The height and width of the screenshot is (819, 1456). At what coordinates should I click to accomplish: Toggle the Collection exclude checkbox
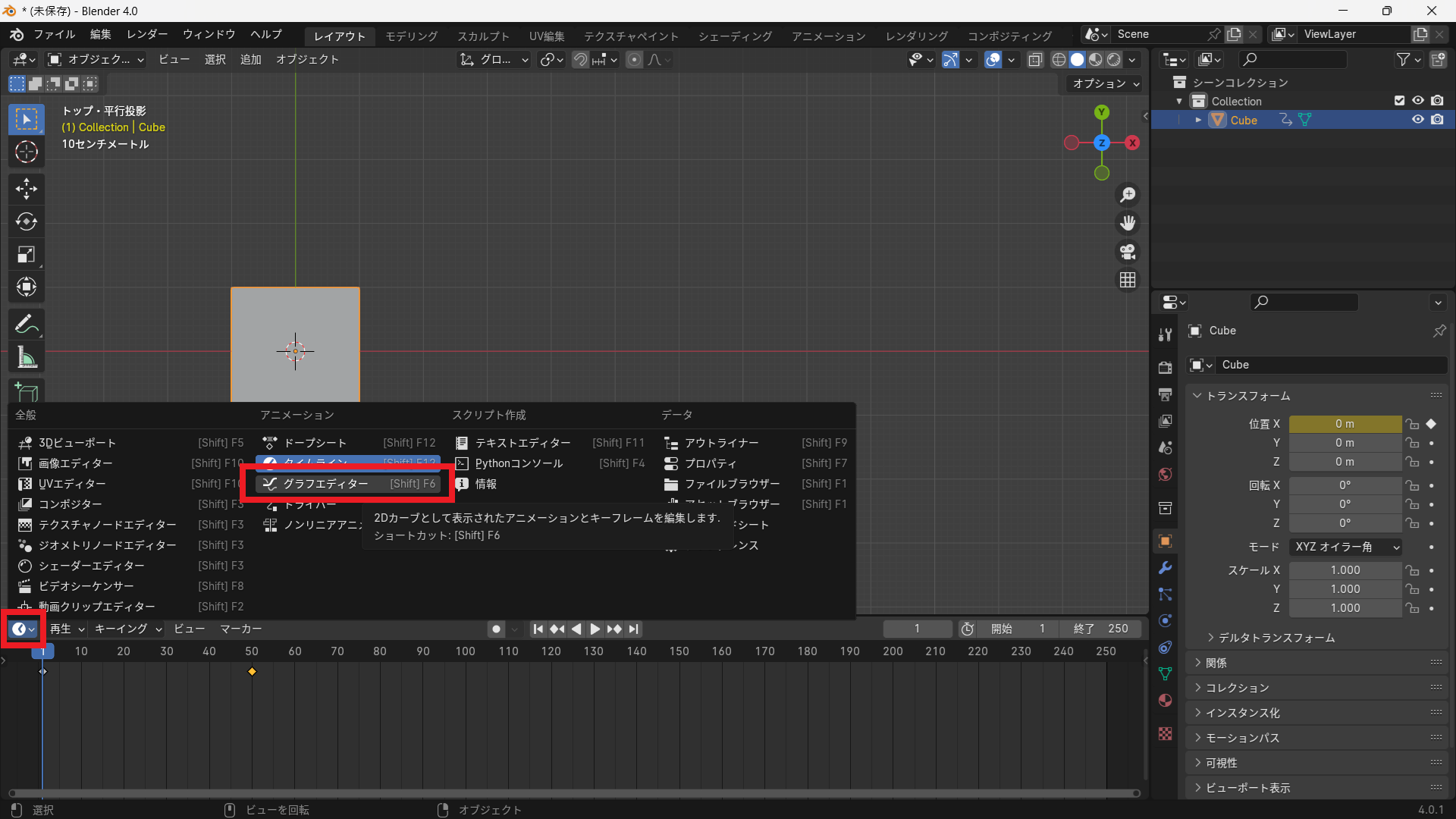(1399, 101)
